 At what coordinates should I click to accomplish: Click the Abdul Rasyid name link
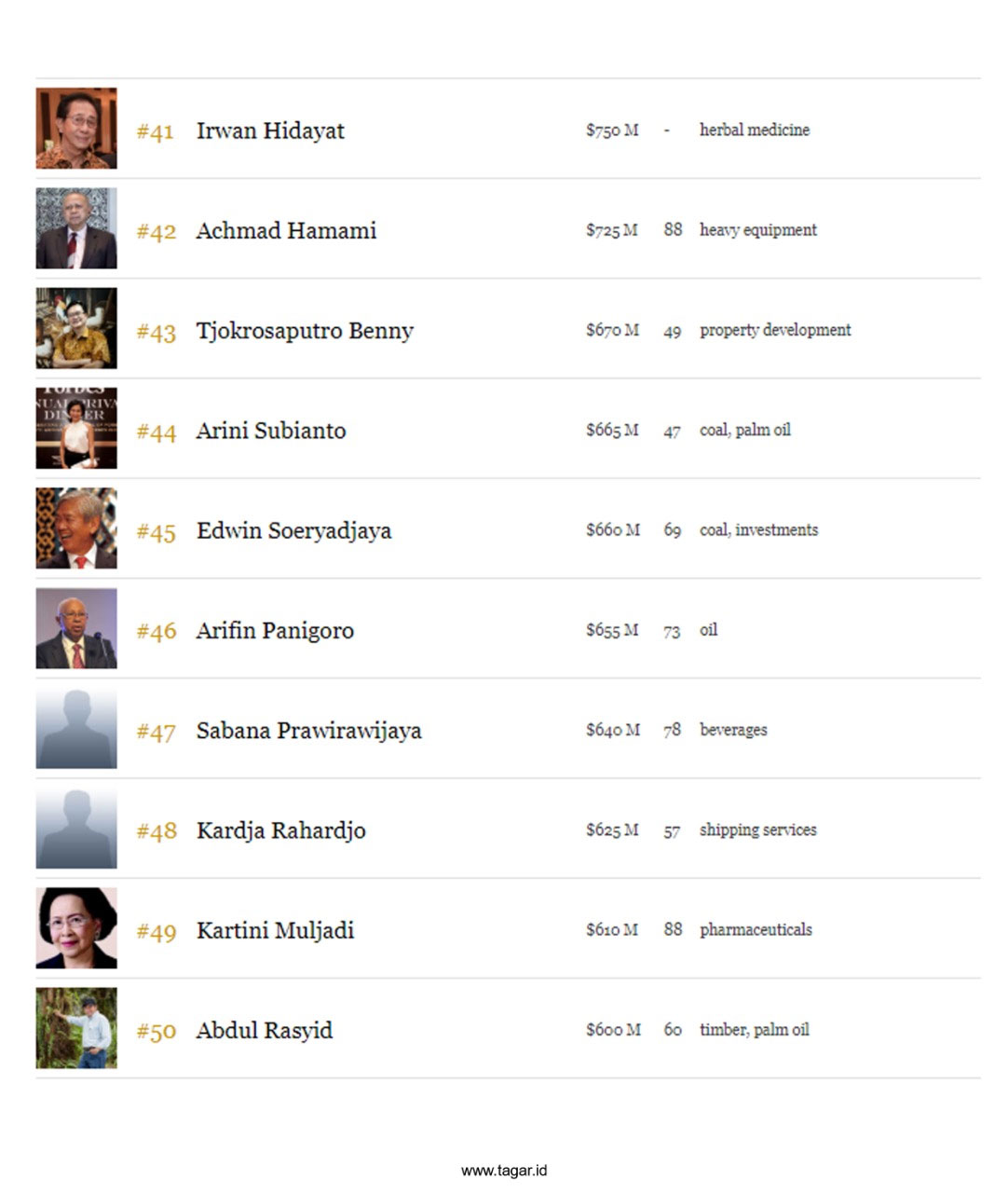coord(264,1031)
